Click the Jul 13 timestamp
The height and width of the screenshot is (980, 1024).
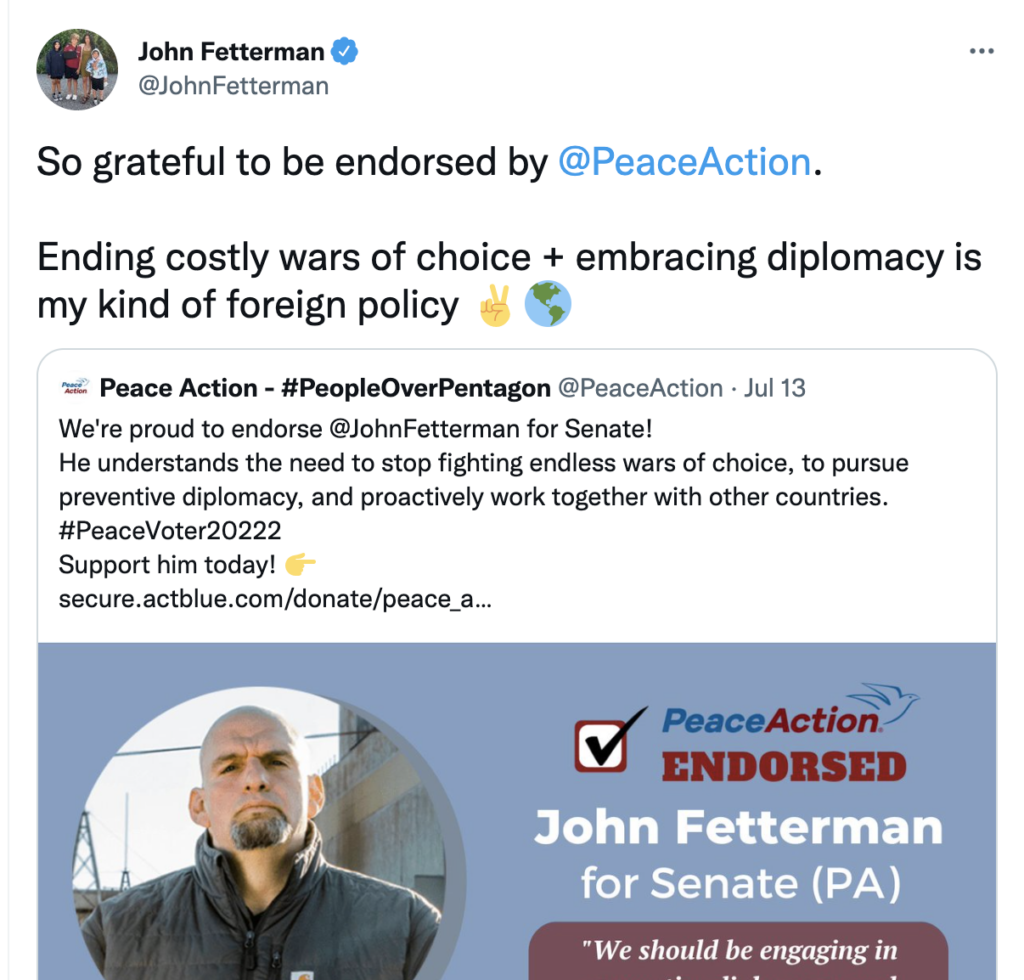pyautogui.click(x=775, y=388)
